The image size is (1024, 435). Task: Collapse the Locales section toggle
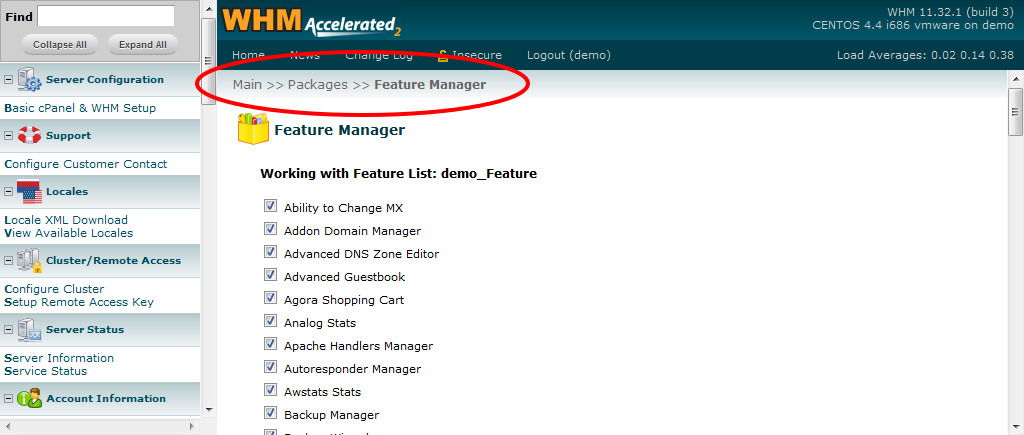pos(9,192)
